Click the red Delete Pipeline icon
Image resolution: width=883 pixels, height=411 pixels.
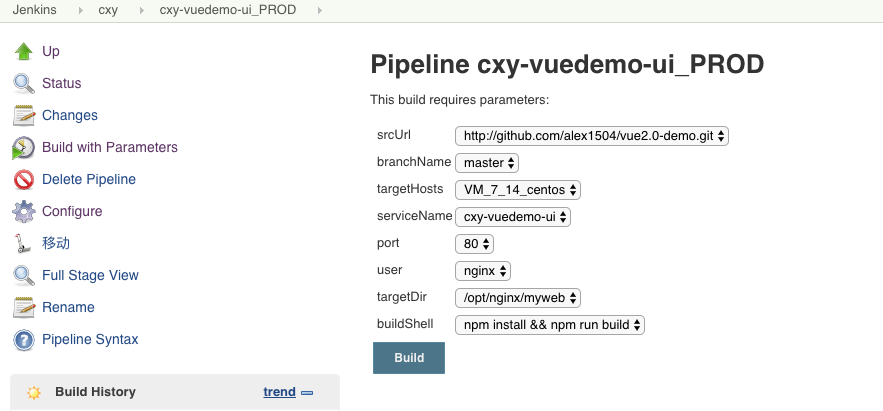pyautogui.click(x=23, y=180)
